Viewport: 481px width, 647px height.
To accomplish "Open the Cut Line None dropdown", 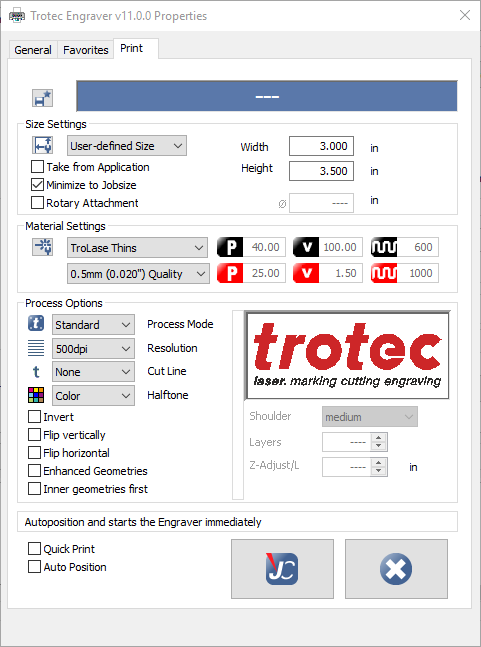I will pyautogui.click(x=93, y=372).
